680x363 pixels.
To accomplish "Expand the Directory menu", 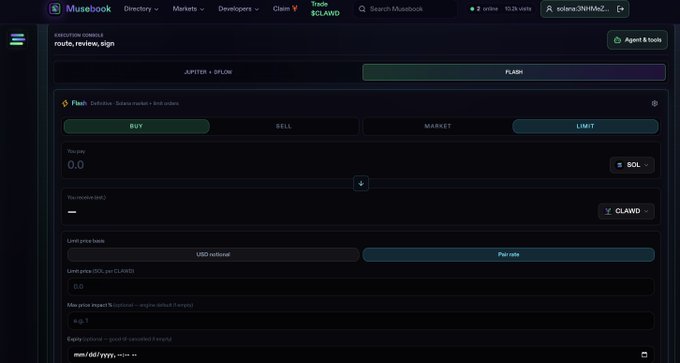I will (x=141, y=9).
